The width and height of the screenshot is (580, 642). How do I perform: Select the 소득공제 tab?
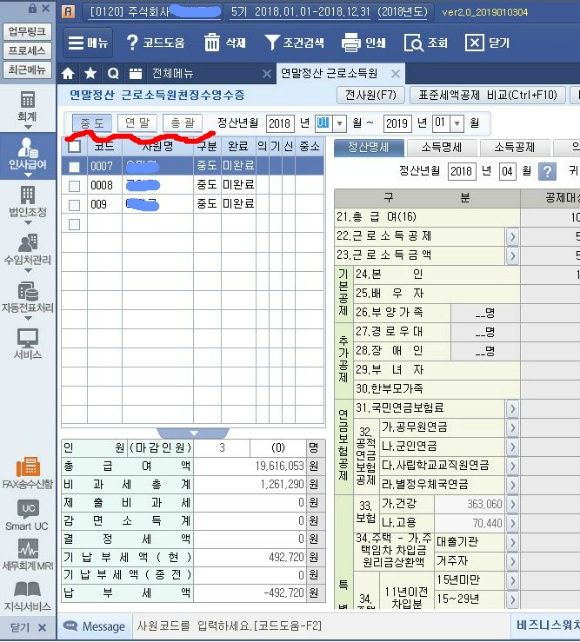click(515, 147)
